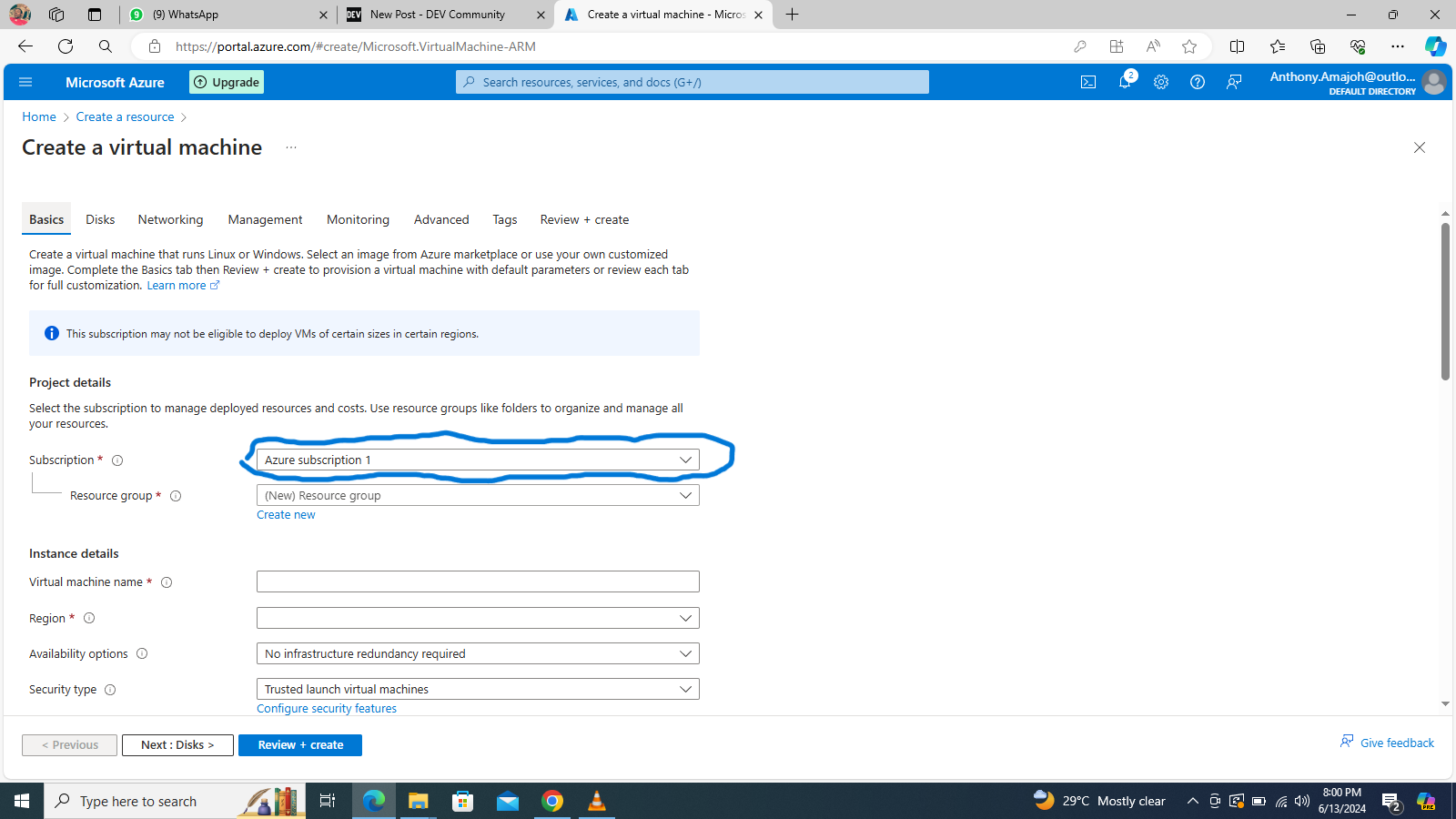The image size is (1456, 819).
Task: Open the Region dropdown
Action: 478,618
